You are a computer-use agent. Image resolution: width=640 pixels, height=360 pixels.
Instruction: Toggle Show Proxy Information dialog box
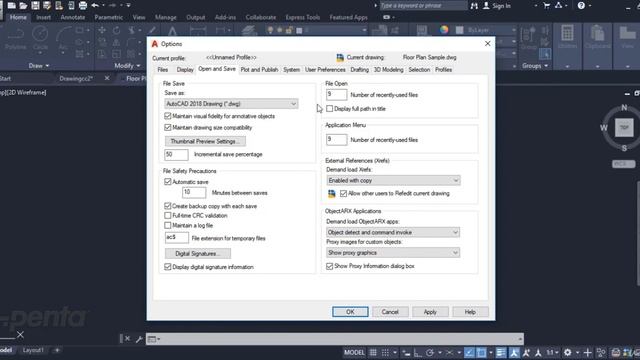point(329,266)
